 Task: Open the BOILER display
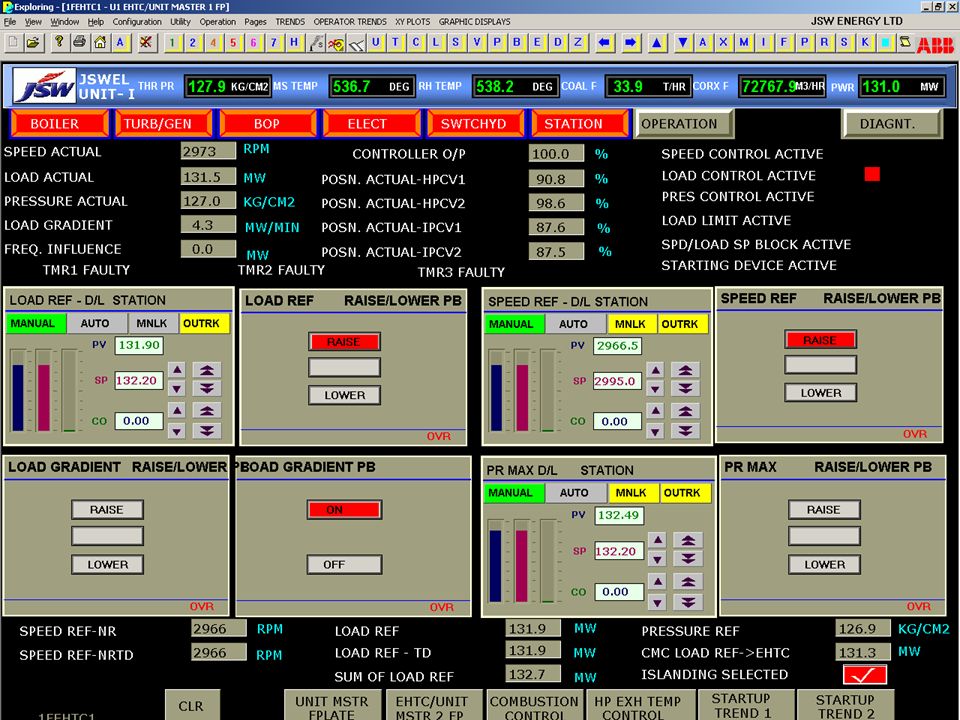tap(59, 124)
